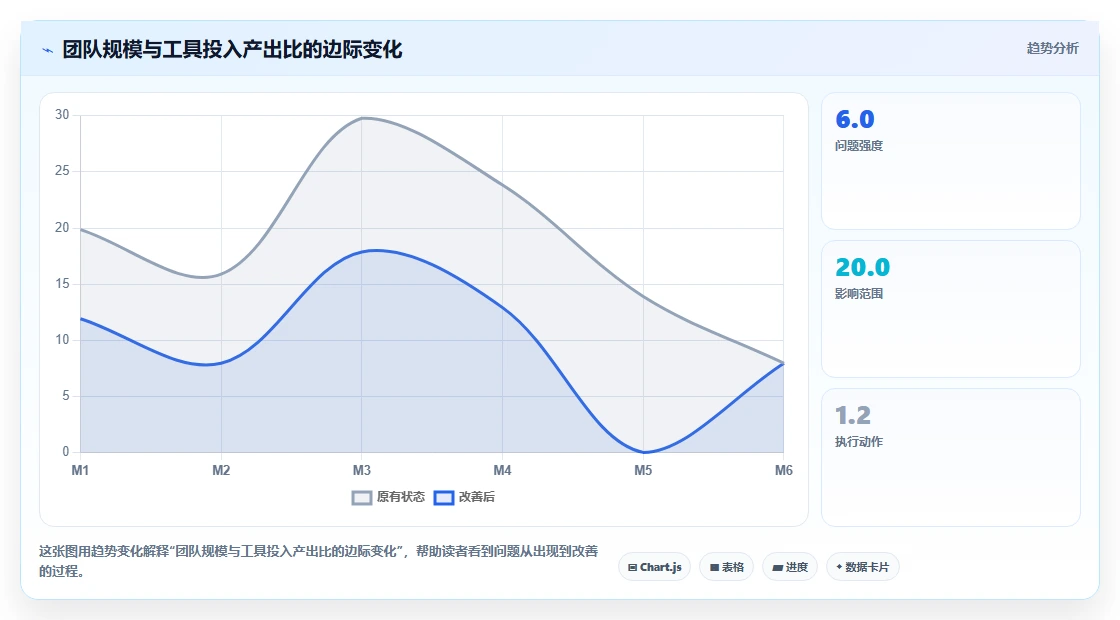Click the M2 x-axis label
Screen dimensions: 1120x620
(x=221, y=470)
